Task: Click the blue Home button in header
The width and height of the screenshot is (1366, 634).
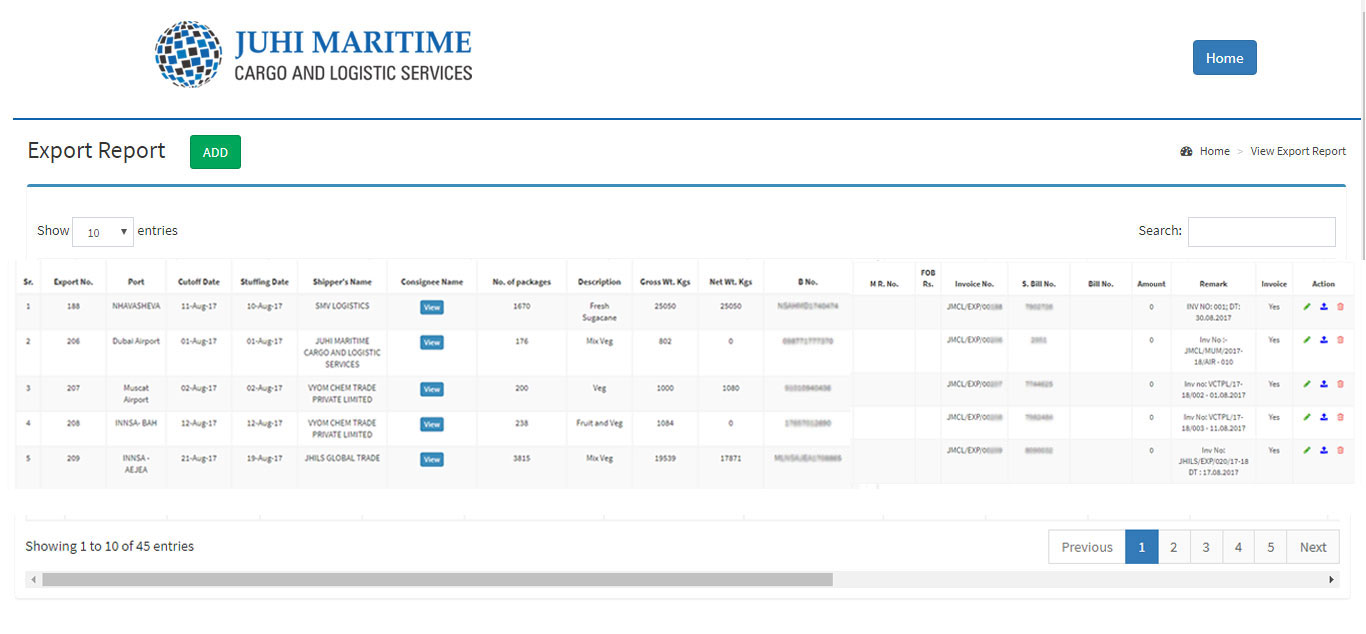Action: (1224, 58)
